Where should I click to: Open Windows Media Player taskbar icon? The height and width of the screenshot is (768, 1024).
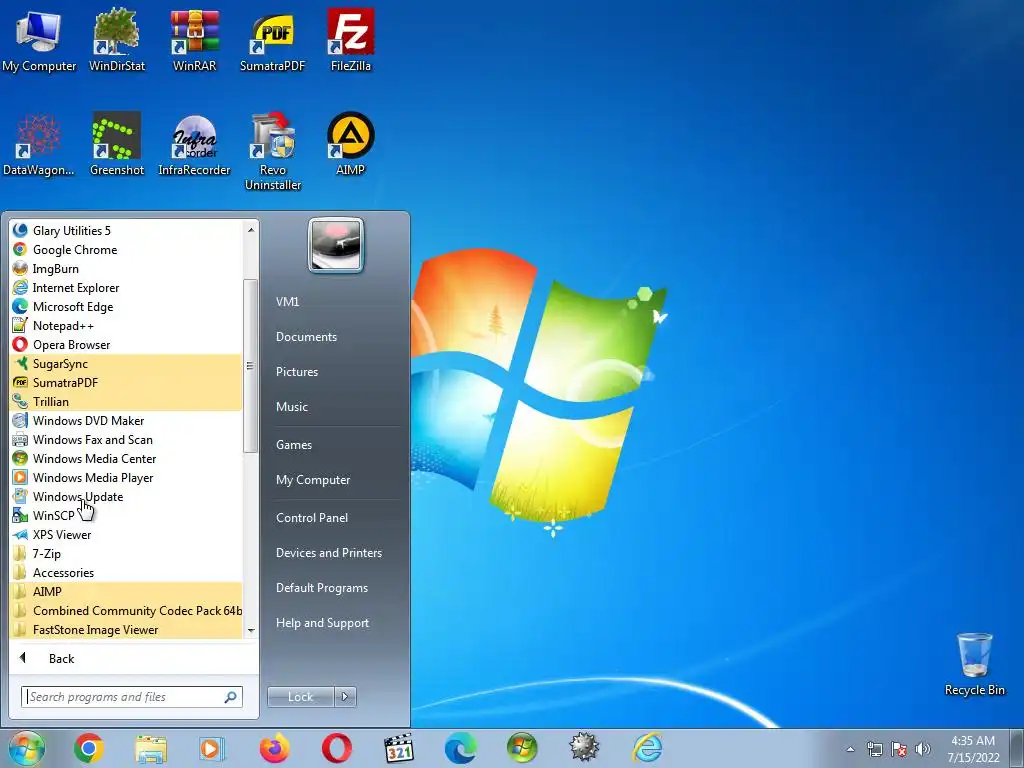(212, 748)
